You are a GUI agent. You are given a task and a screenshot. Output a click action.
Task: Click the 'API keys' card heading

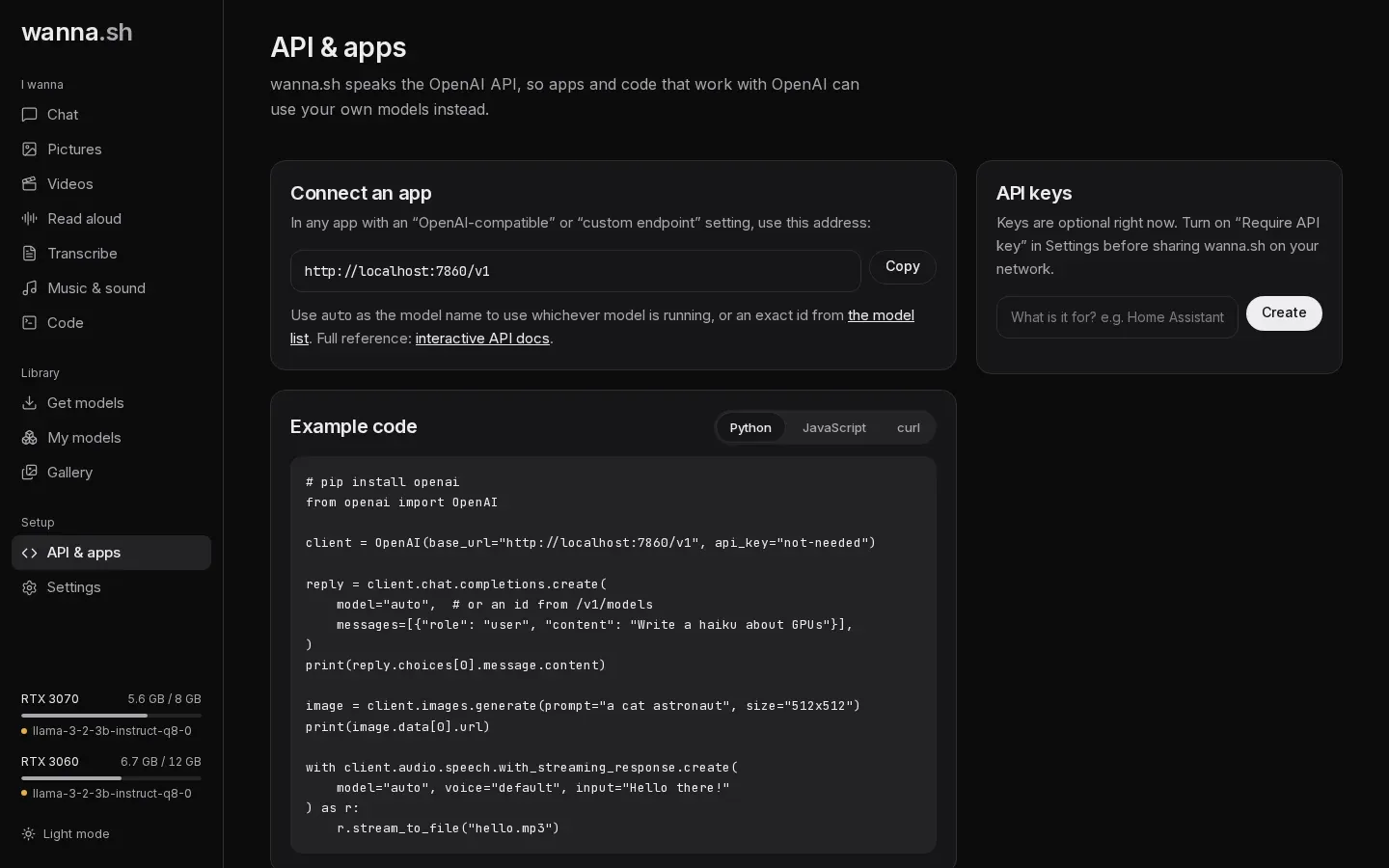[1034, 193]
